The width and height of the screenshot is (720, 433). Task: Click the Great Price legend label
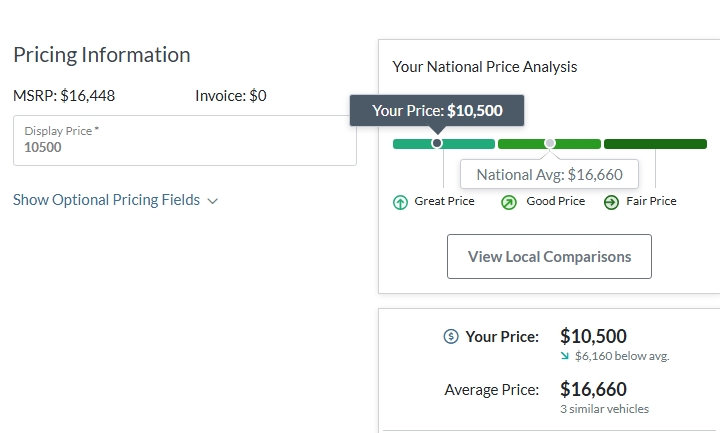pyautogui.click(x=444, y=201)
